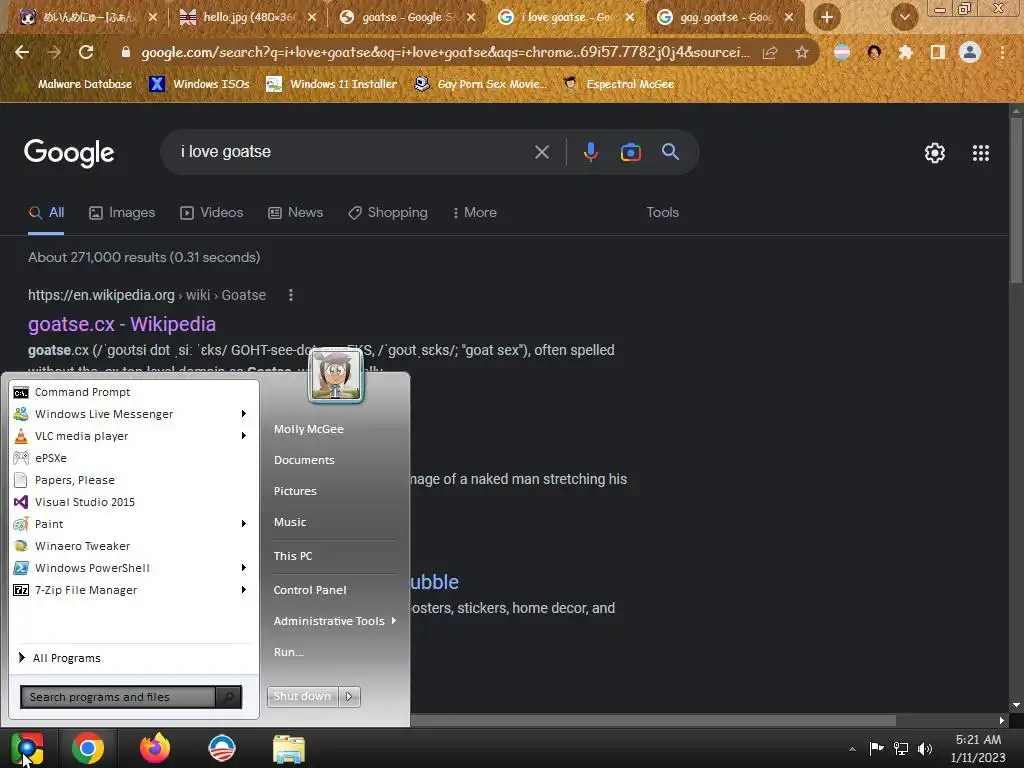Clear the Google search box

coord(541,152)
